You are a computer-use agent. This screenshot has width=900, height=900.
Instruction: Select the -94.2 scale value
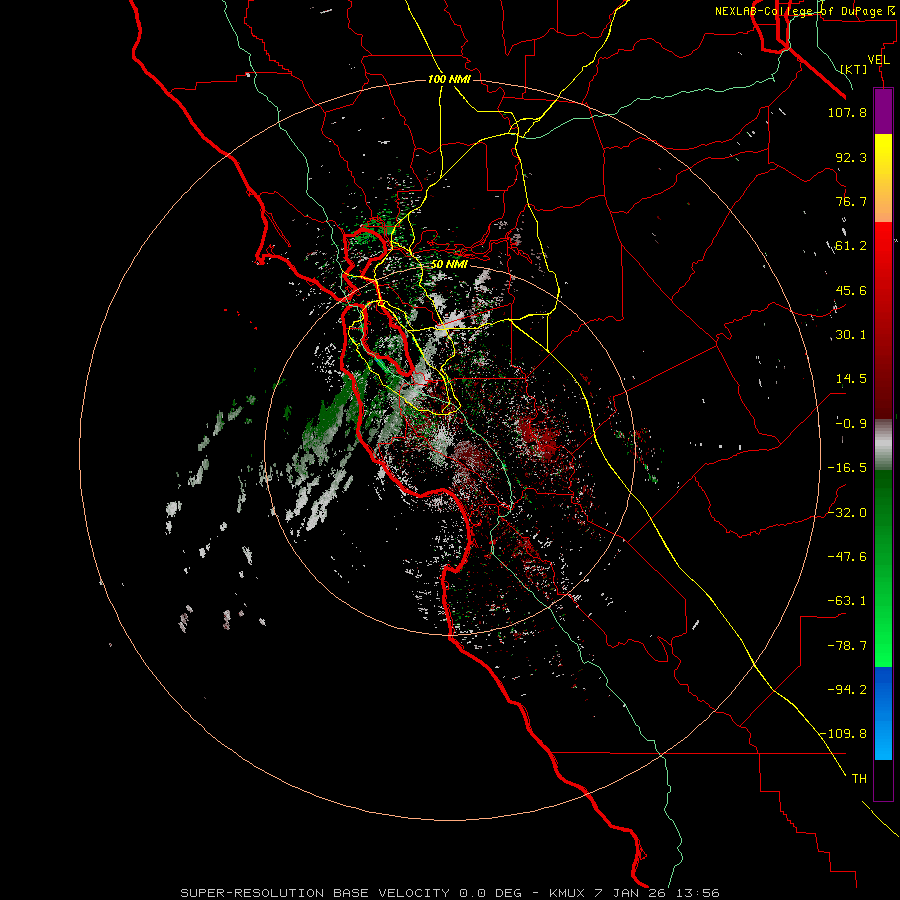click(x=847, y=690)
